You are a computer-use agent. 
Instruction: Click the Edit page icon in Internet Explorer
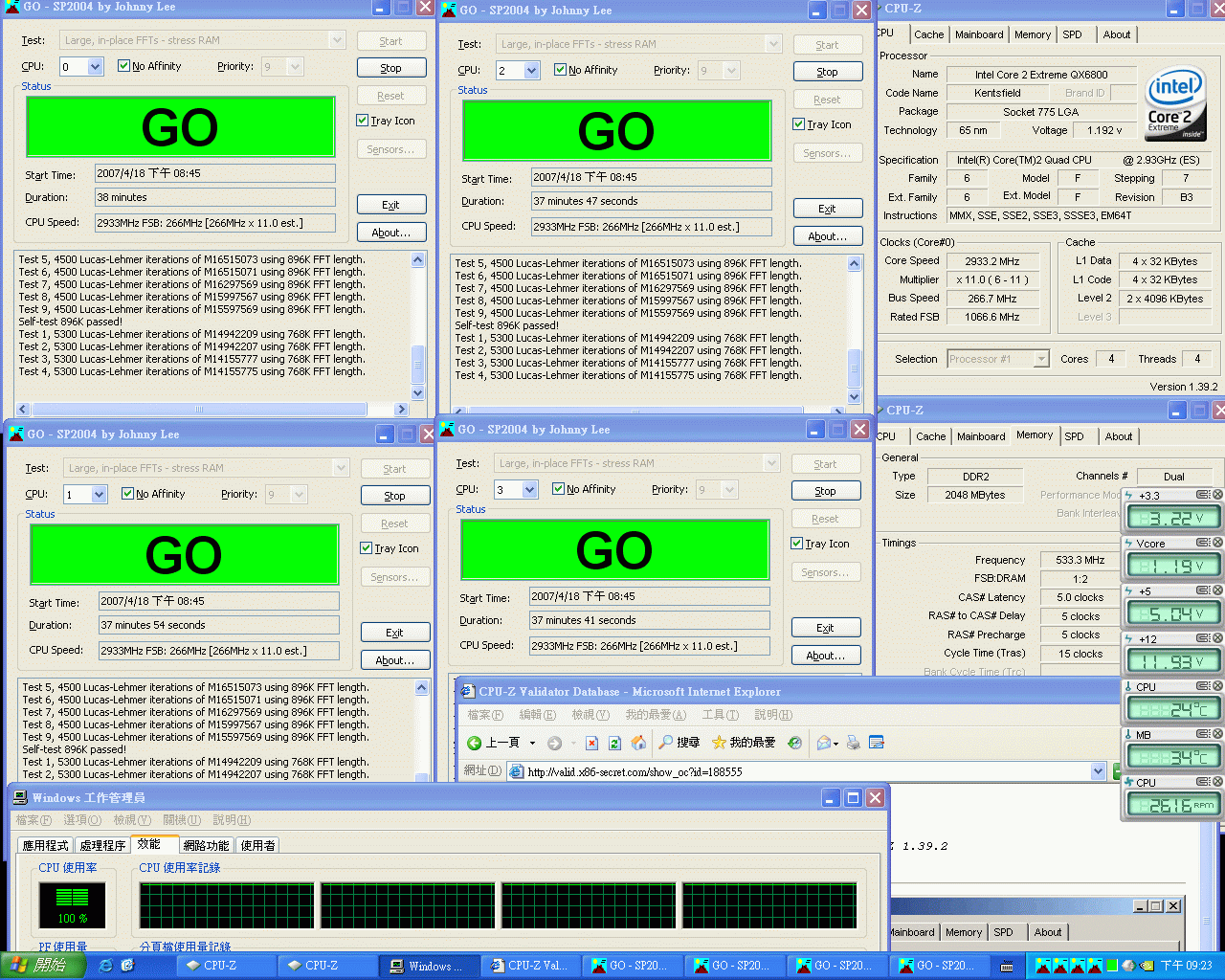(x=876, y=743)
